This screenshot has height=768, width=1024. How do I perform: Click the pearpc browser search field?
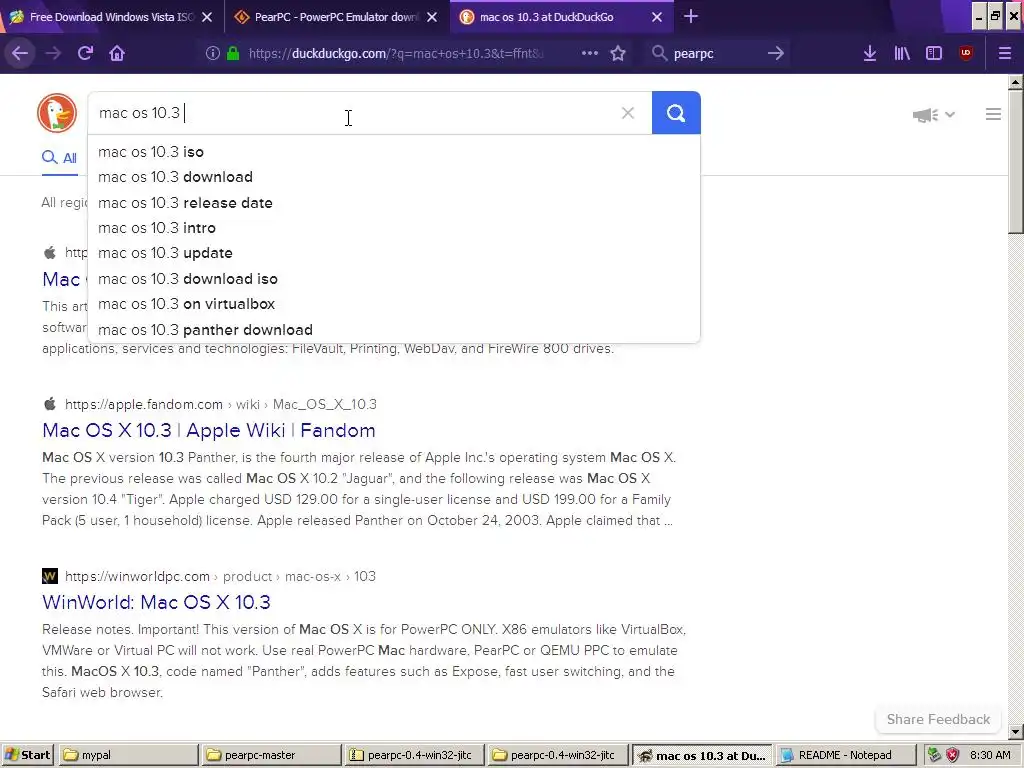[x=715, y=54]
